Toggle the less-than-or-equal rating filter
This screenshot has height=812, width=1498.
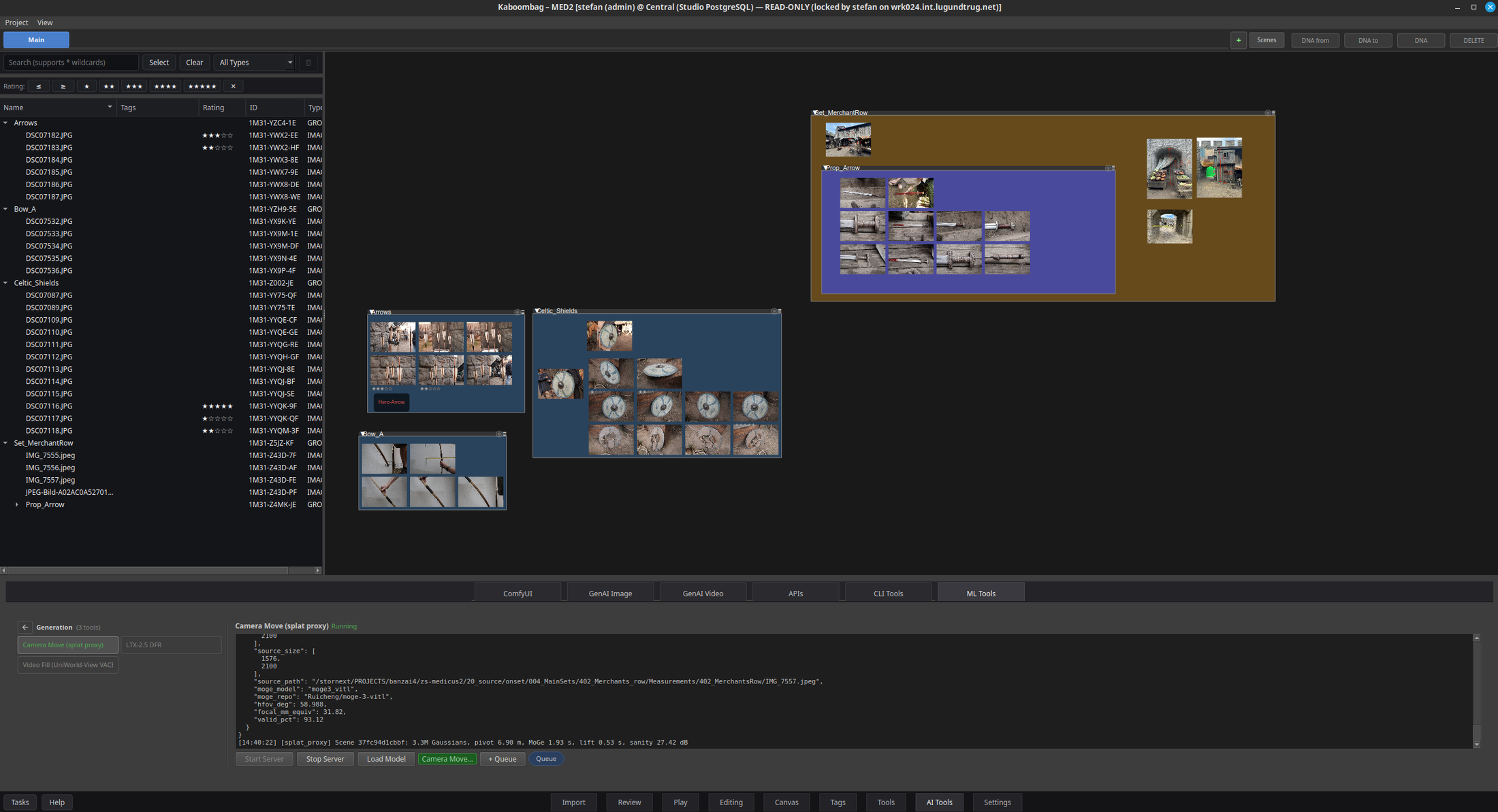(x=39, y=86)
